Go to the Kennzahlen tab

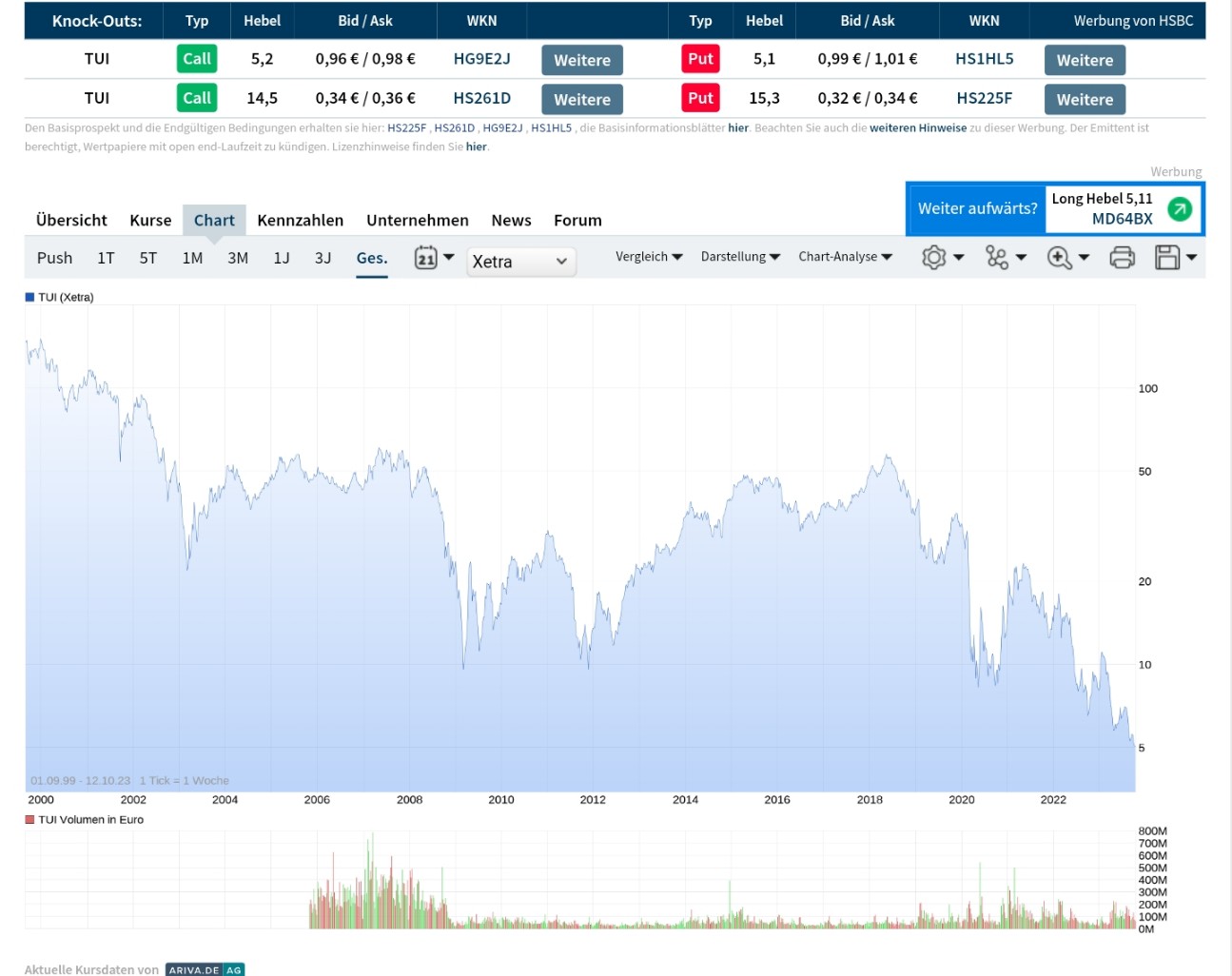(x=301, y=221)
